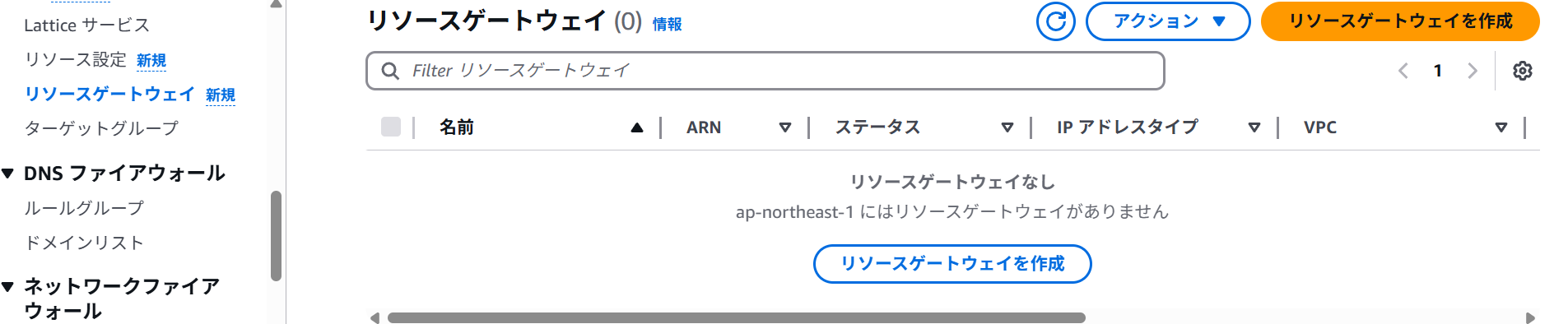Open the アクション dropdown menu
Image resolution: width=1568 pixels, height=324 pixels.
click(x=1168, y=21)
